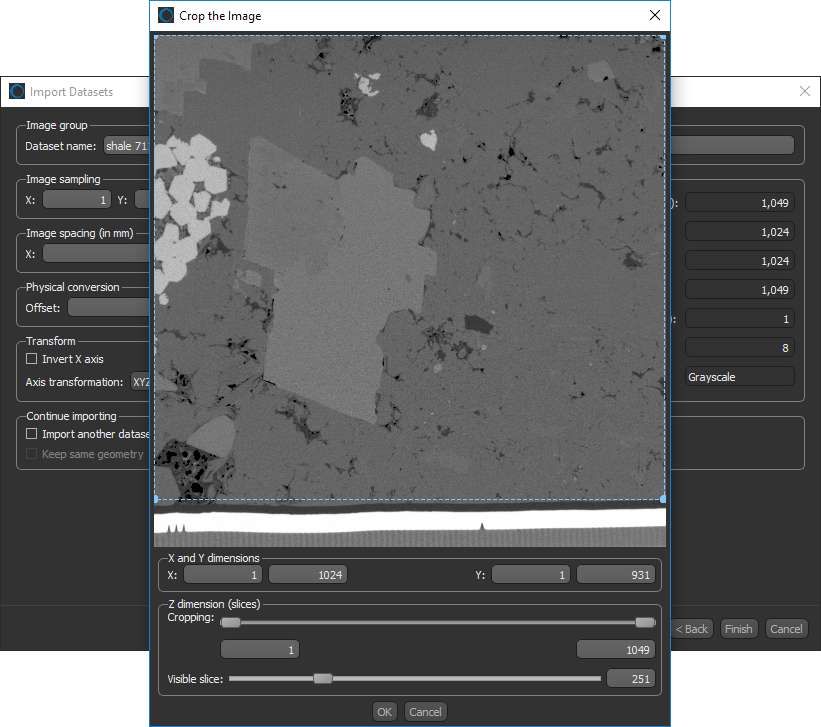Click the Back button in Import Datasets

[x=692, y=629]
